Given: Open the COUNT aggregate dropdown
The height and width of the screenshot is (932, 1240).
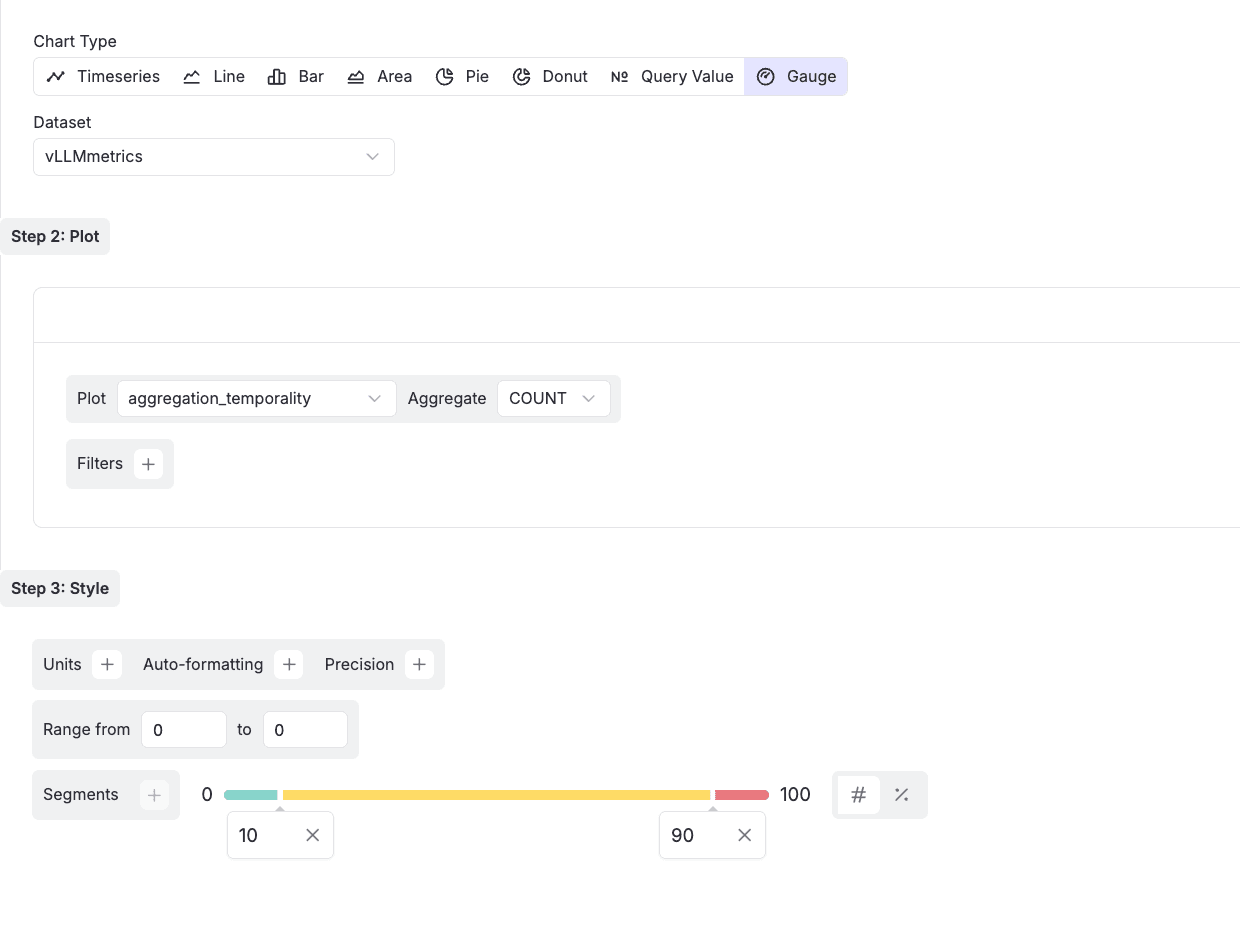Looking at the screenshot, I should [x=553, y=399].
